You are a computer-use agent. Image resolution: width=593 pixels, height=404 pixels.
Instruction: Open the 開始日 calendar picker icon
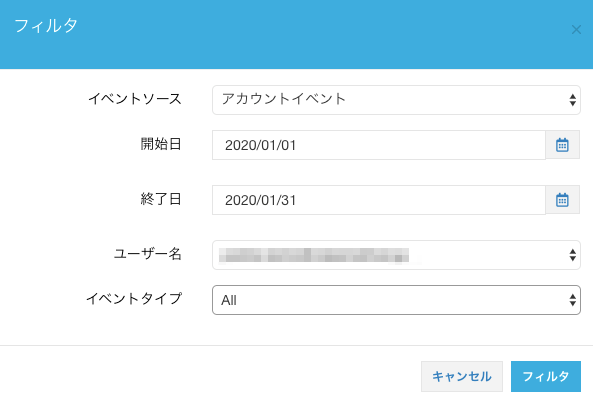tap(562, 145)
